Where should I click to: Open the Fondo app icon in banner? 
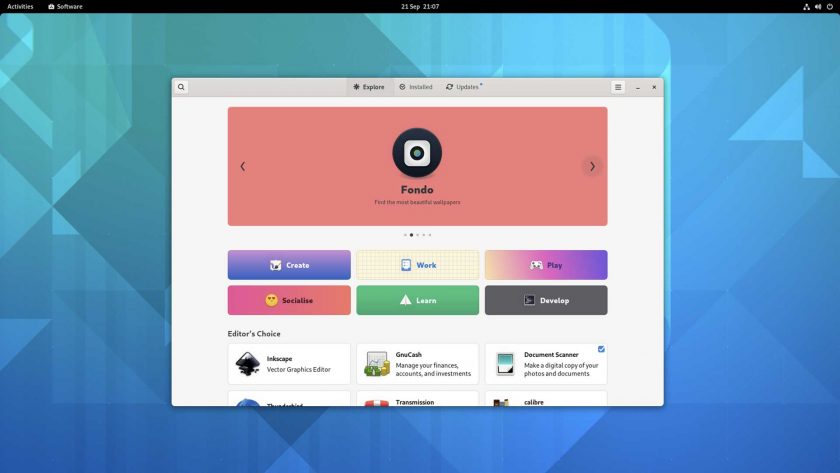[x=417, y=153]
